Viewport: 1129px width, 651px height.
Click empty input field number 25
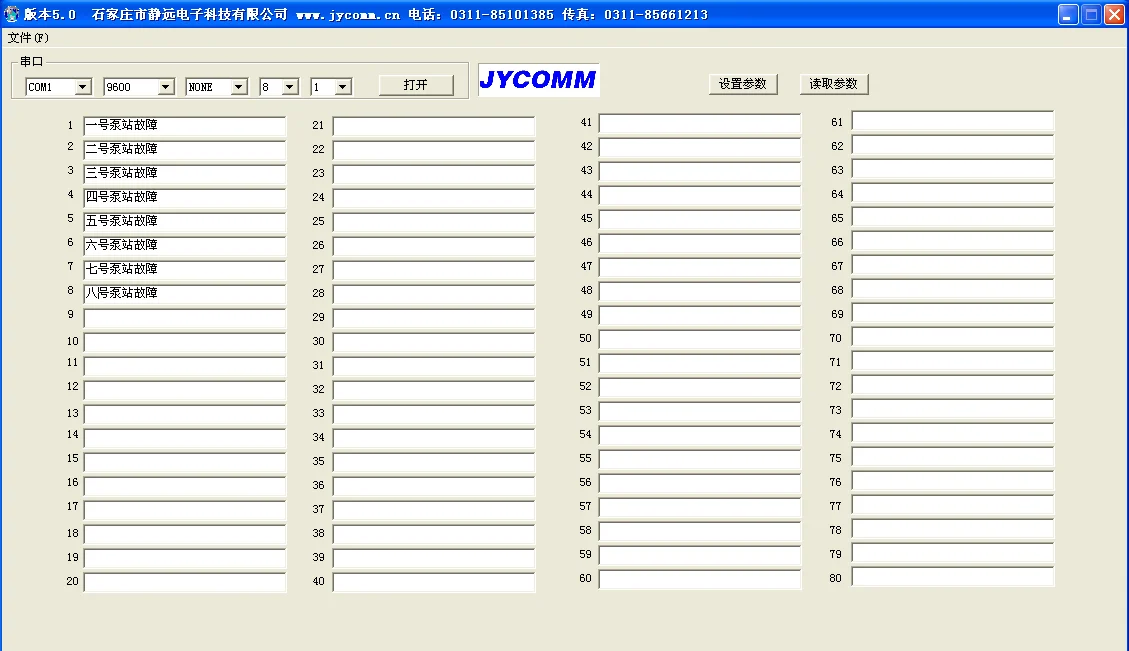(x=433, y=222)
